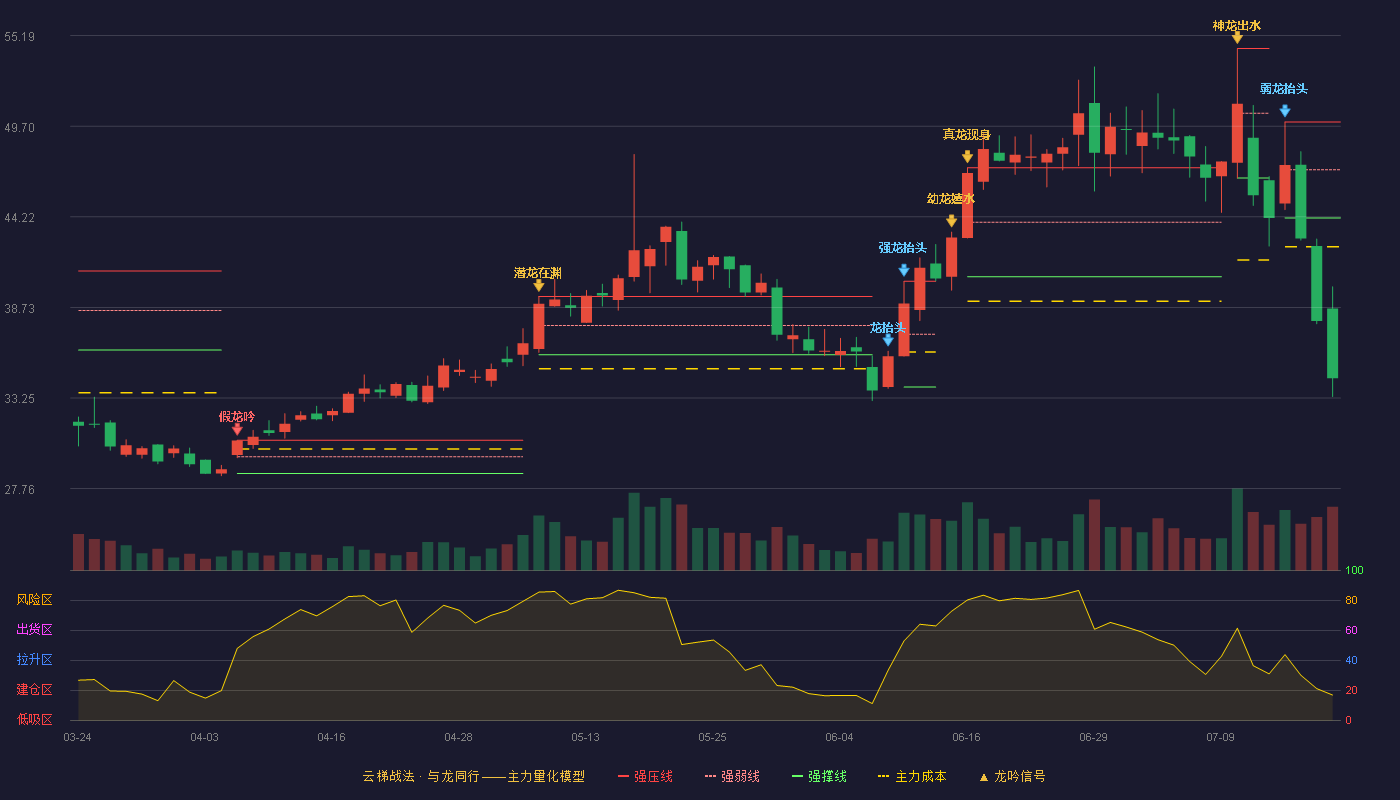Click the 04-28 date label
Screen dimensions: 1400x800
458,737
